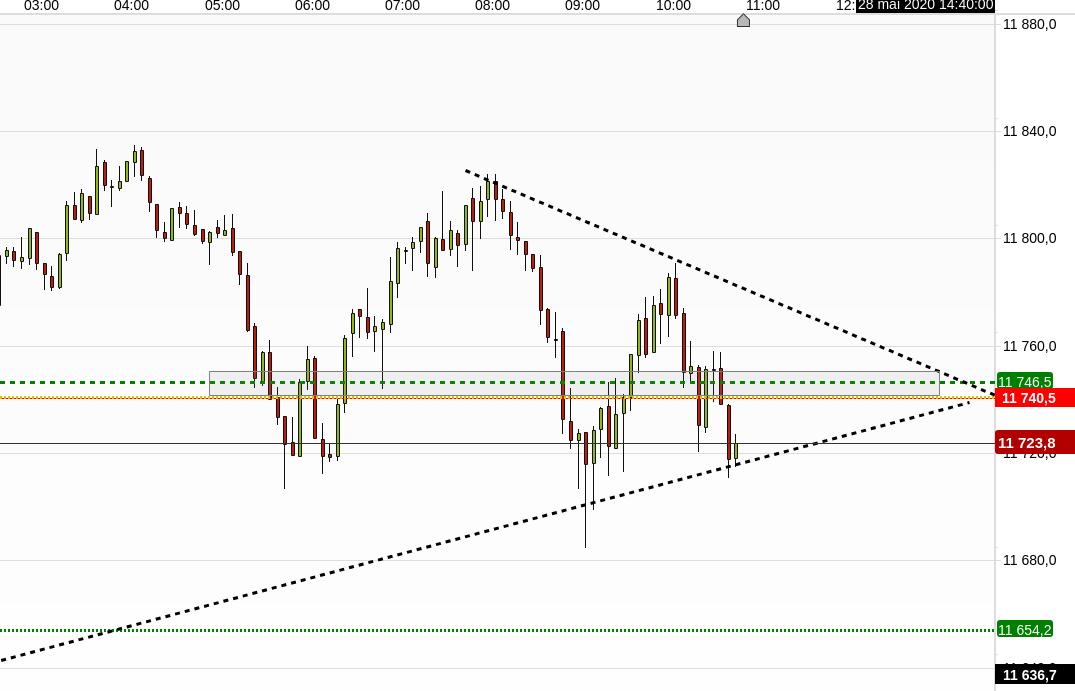This screenshot has height=691, width=1075.
Task: Click the 04:00 time axis label
Action: click(x=132, y=6)
